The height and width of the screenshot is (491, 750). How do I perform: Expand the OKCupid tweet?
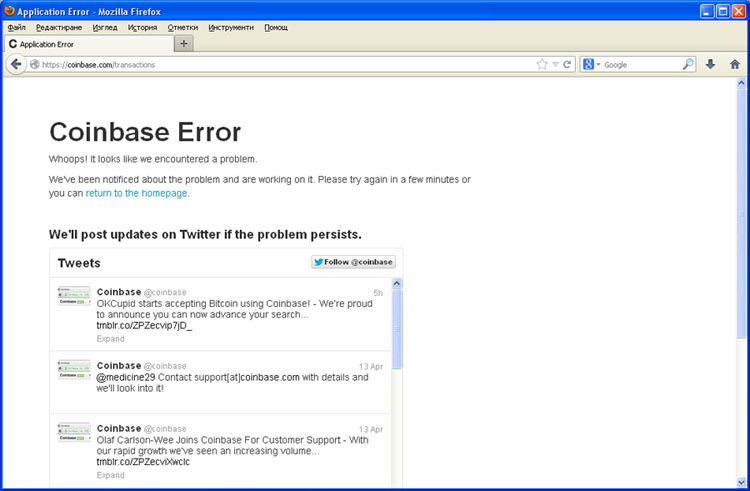tap(110, 338)
